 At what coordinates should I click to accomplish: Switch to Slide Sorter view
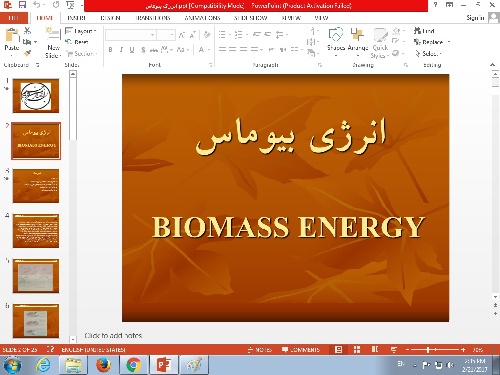(x=357, y=350)
